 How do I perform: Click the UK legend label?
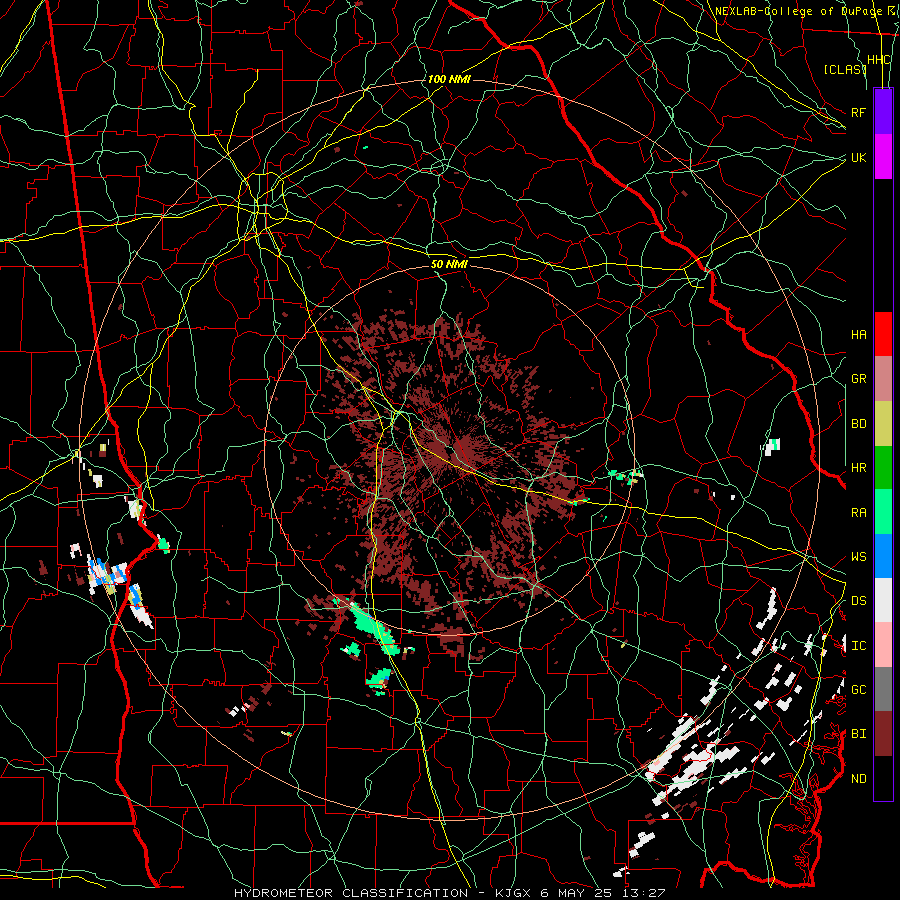[858, 157]
